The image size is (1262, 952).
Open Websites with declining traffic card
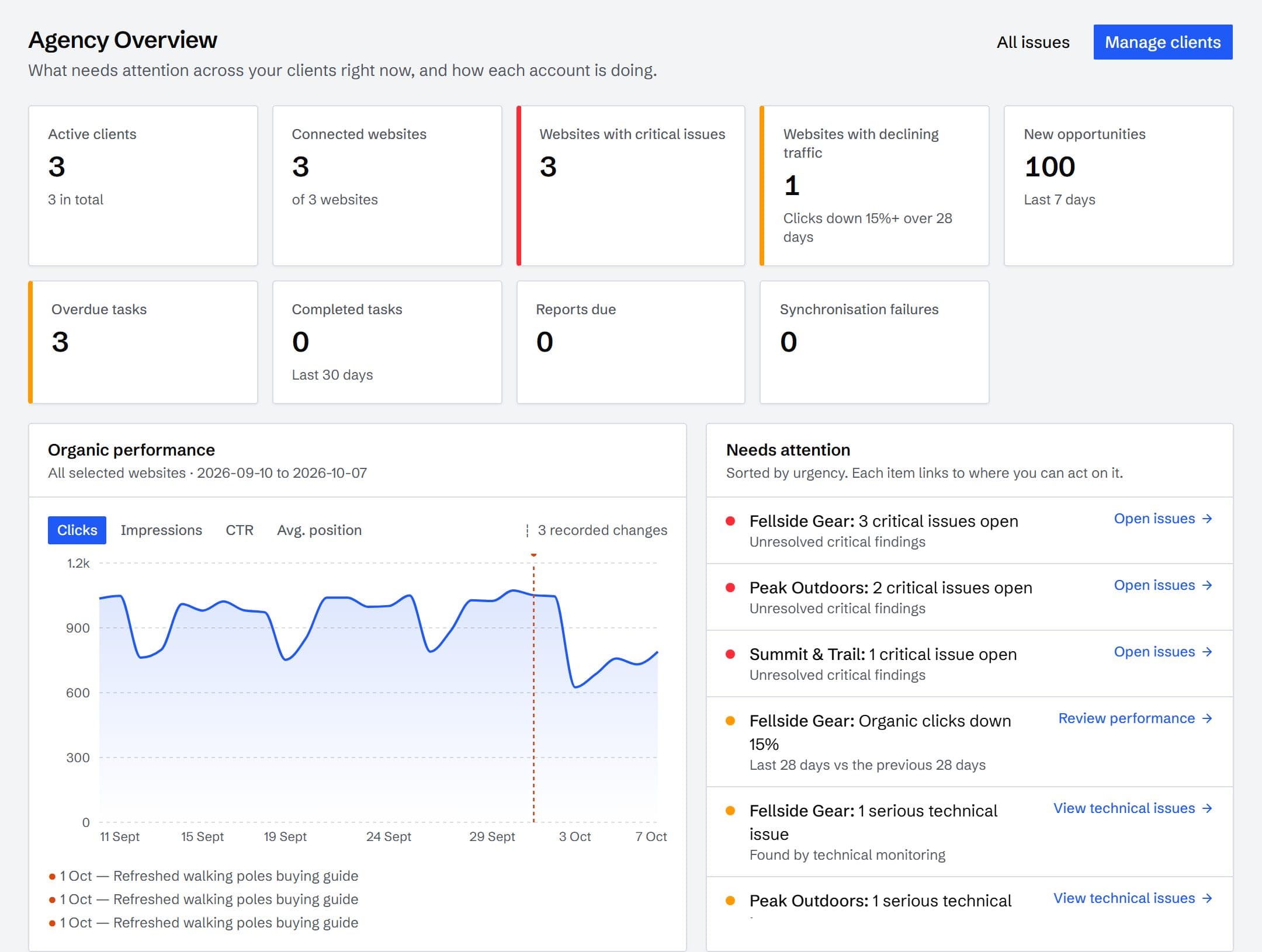coord(875,186)
